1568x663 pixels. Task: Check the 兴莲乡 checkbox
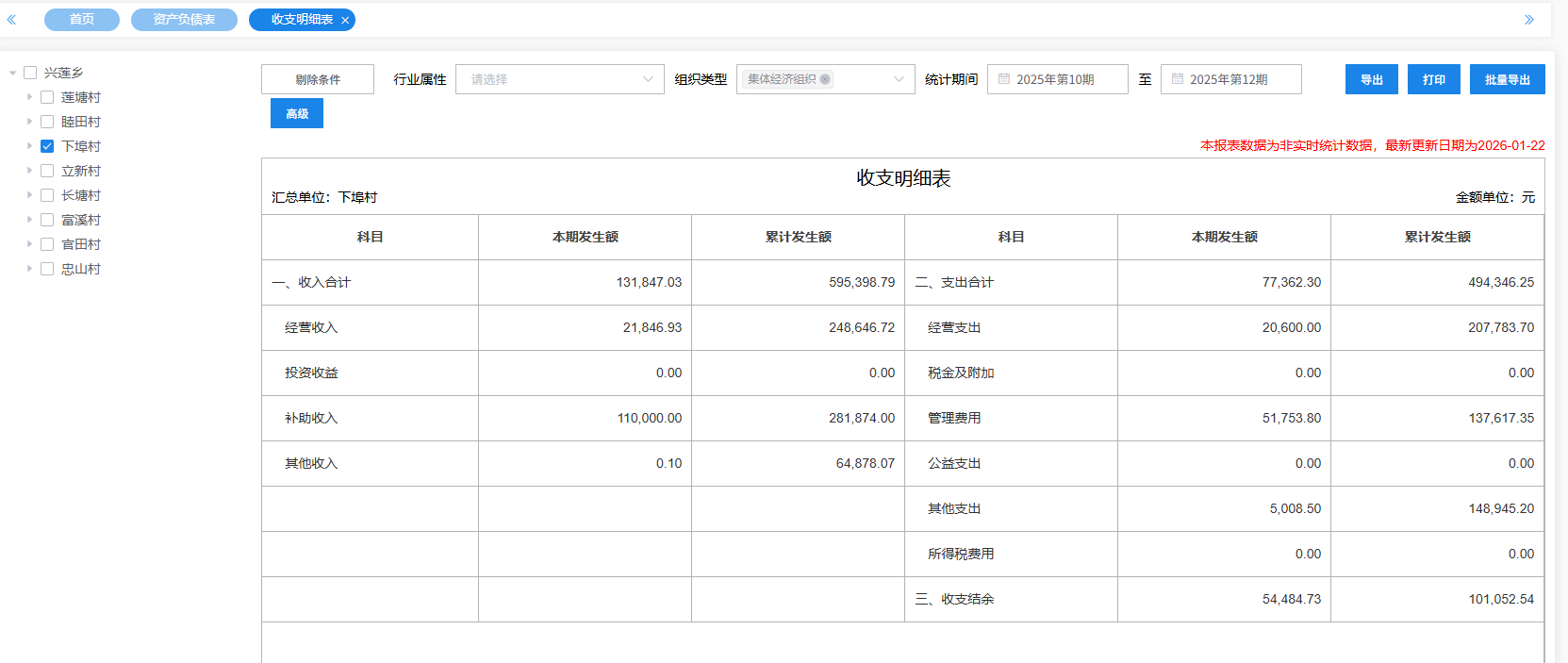(x=30, y=73)
